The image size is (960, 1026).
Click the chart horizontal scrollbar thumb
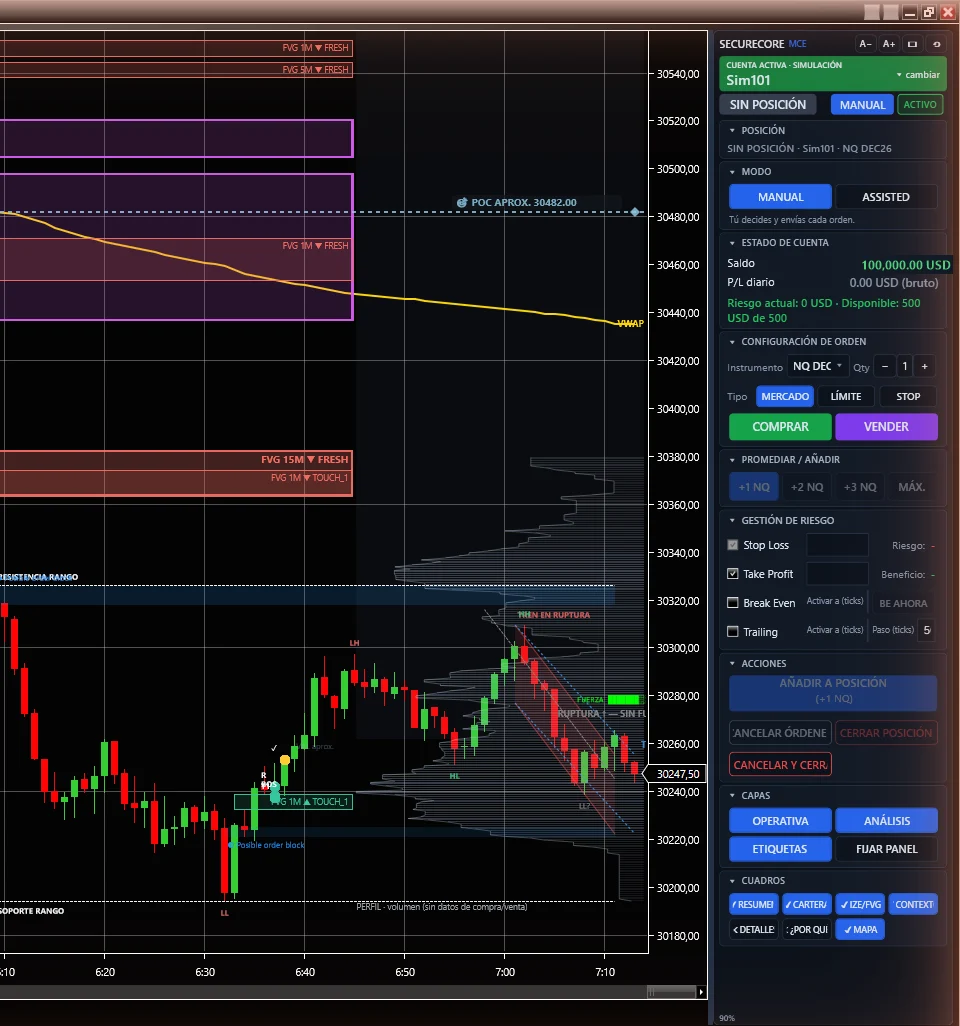pos(671,992)
